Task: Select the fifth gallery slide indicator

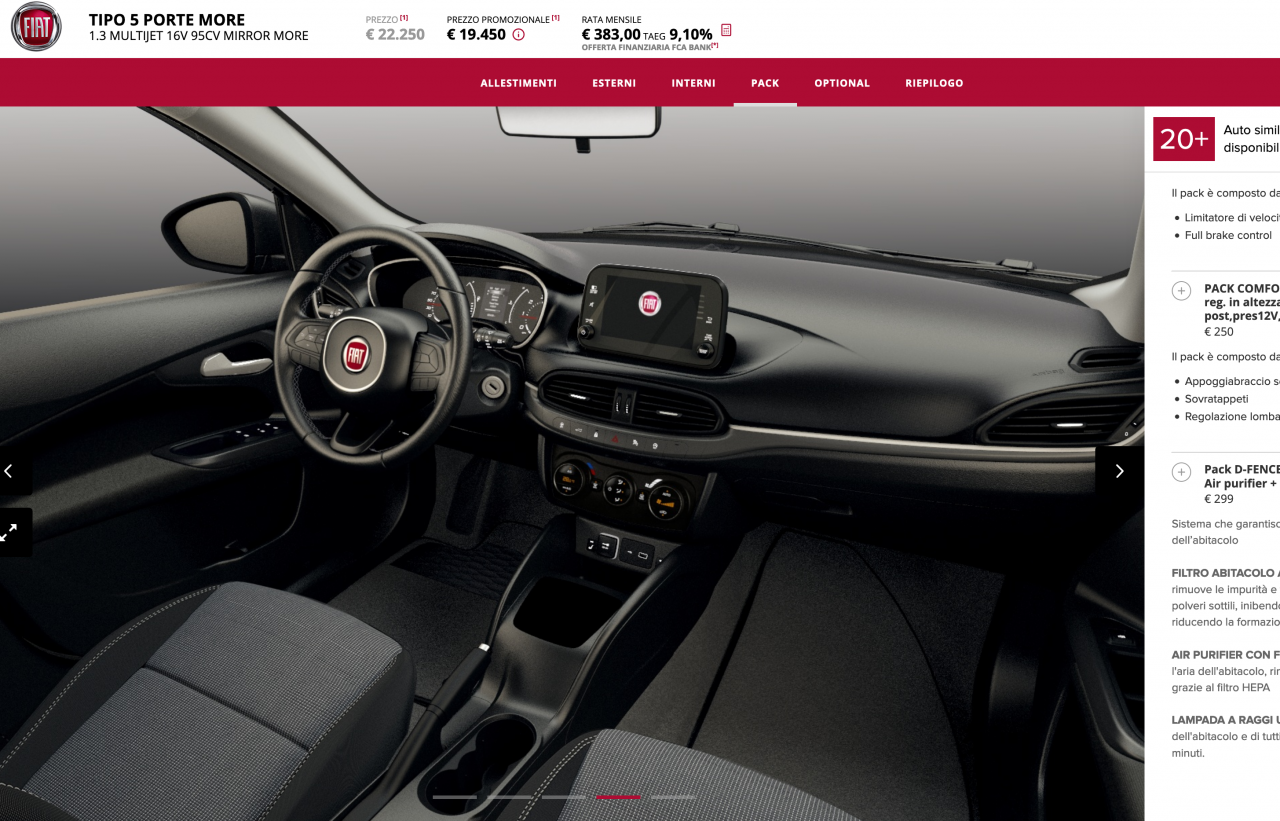Action: (x=673, y=797)
